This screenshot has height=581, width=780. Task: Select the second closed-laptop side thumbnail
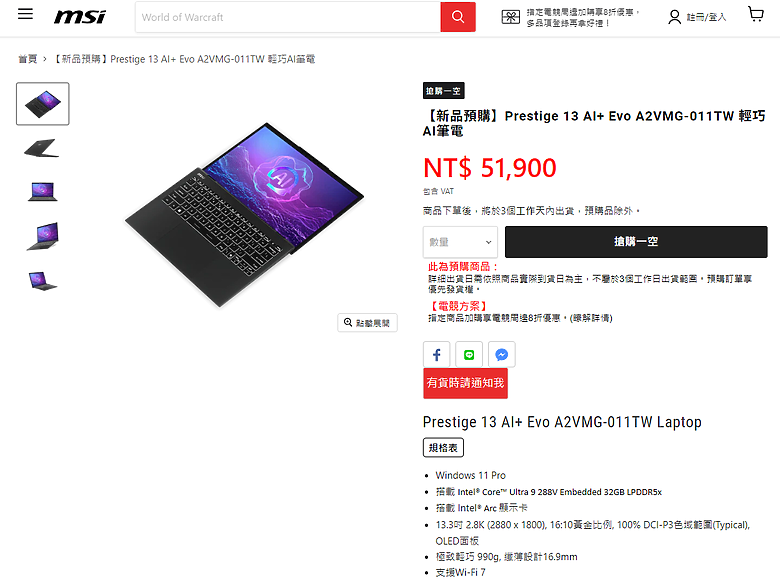42,148
